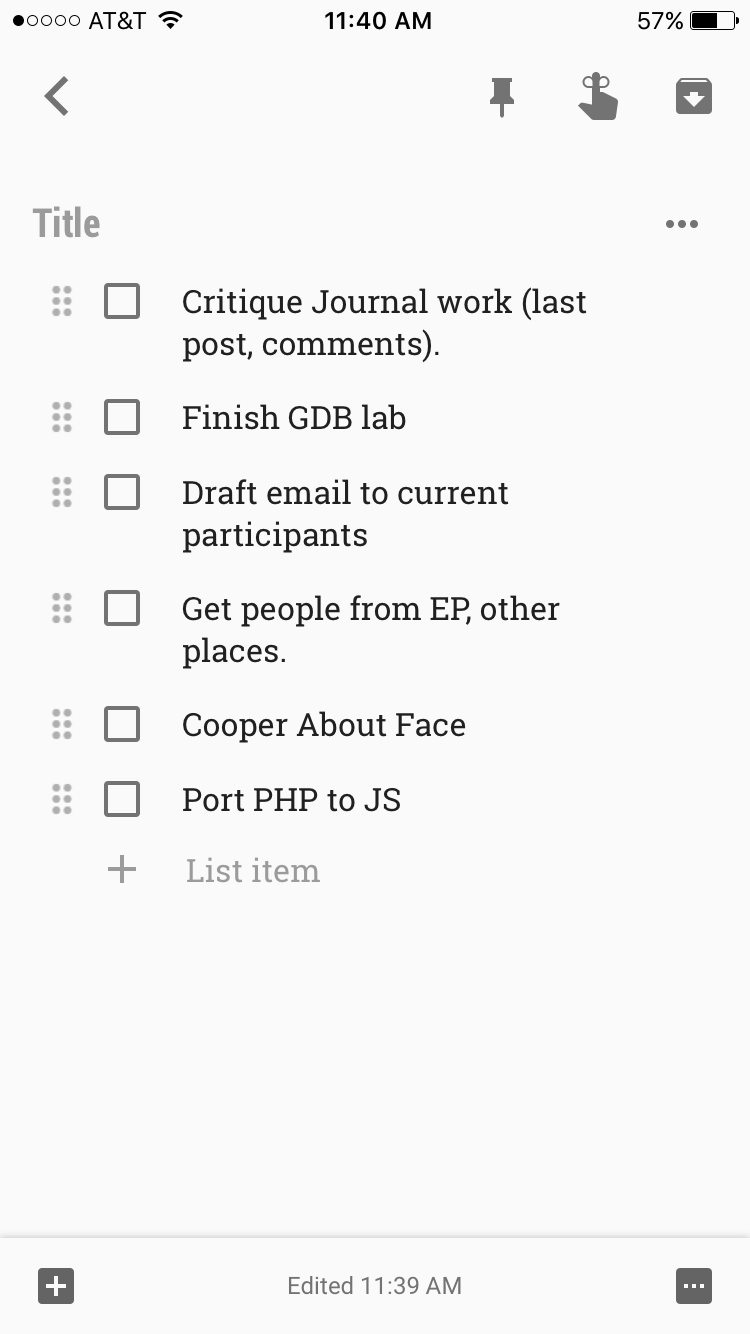The image size is (750, 1334).
Task: Check the Critique Journal work item
Action: coord(122,301)
